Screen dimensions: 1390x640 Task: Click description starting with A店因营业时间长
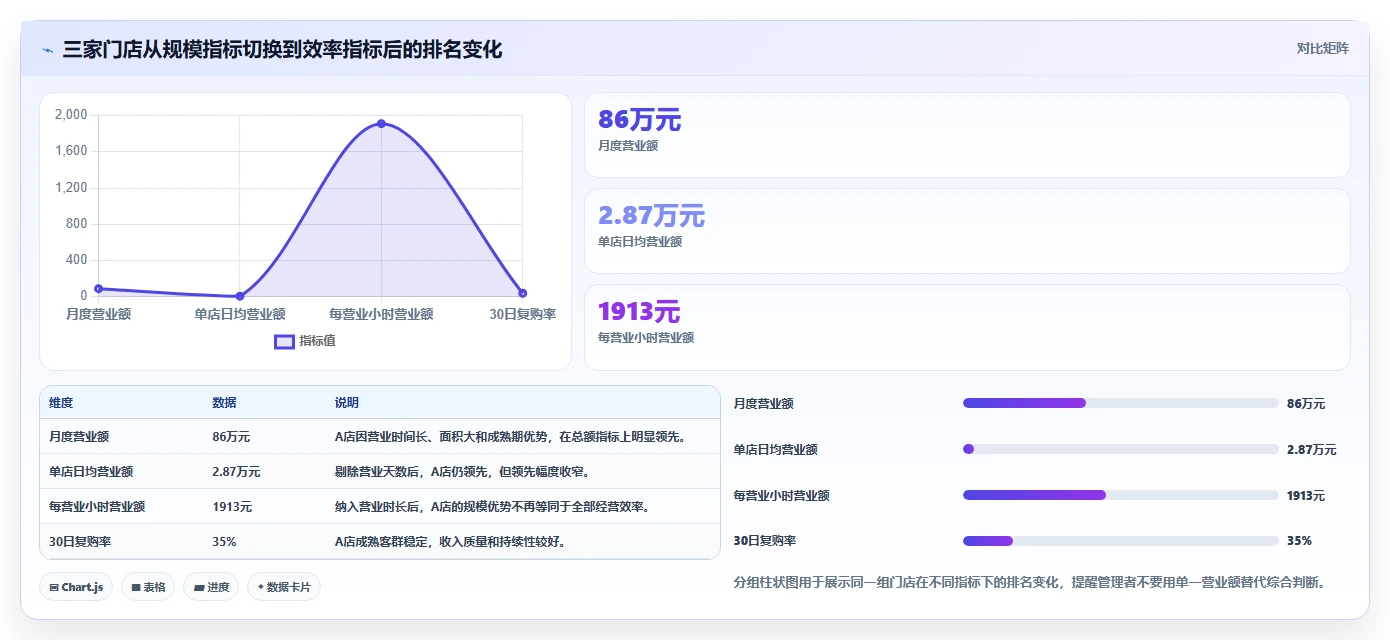coord(510,437)
